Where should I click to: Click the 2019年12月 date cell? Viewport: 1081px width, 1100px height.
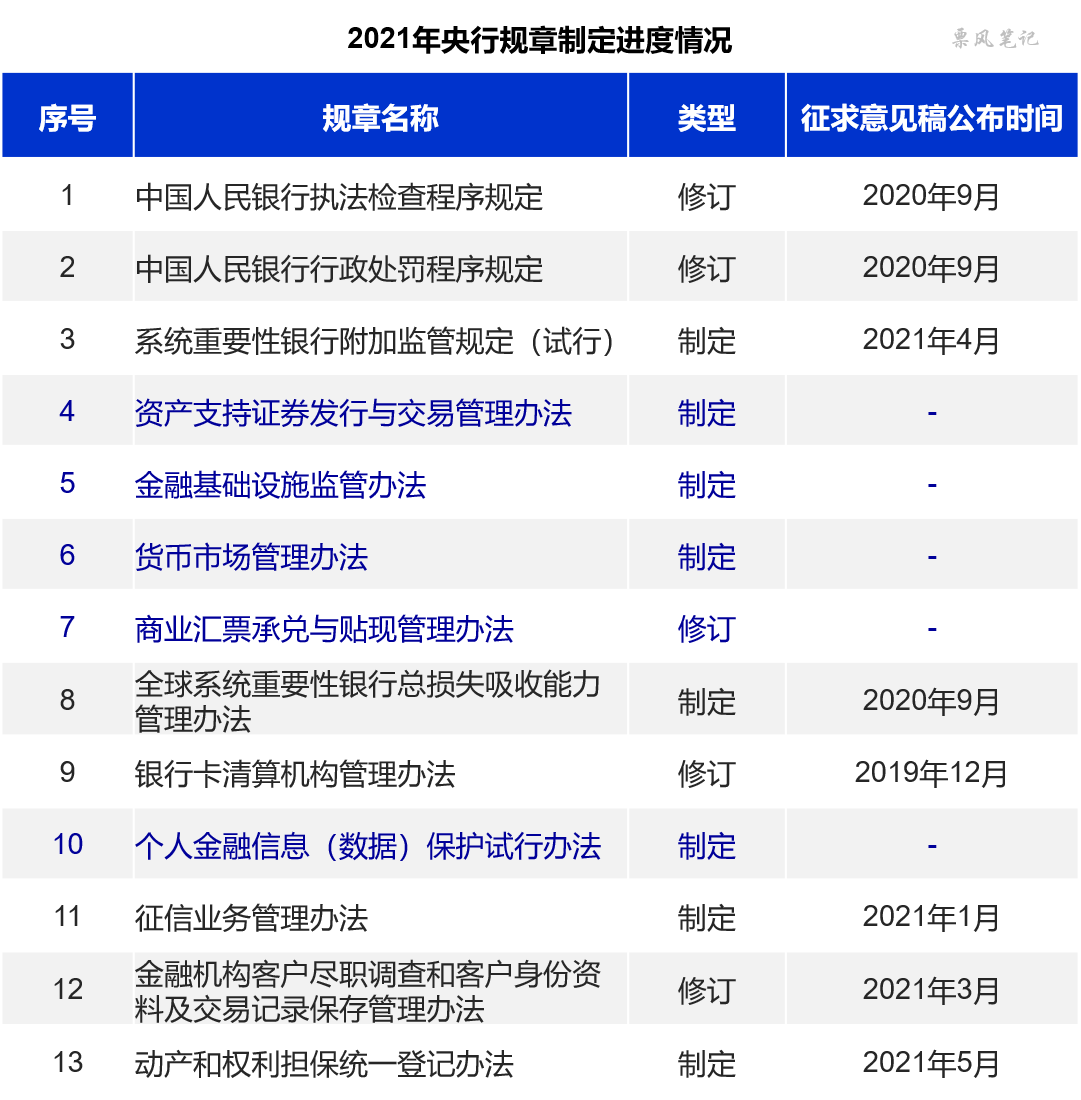[x=932, y=772]
